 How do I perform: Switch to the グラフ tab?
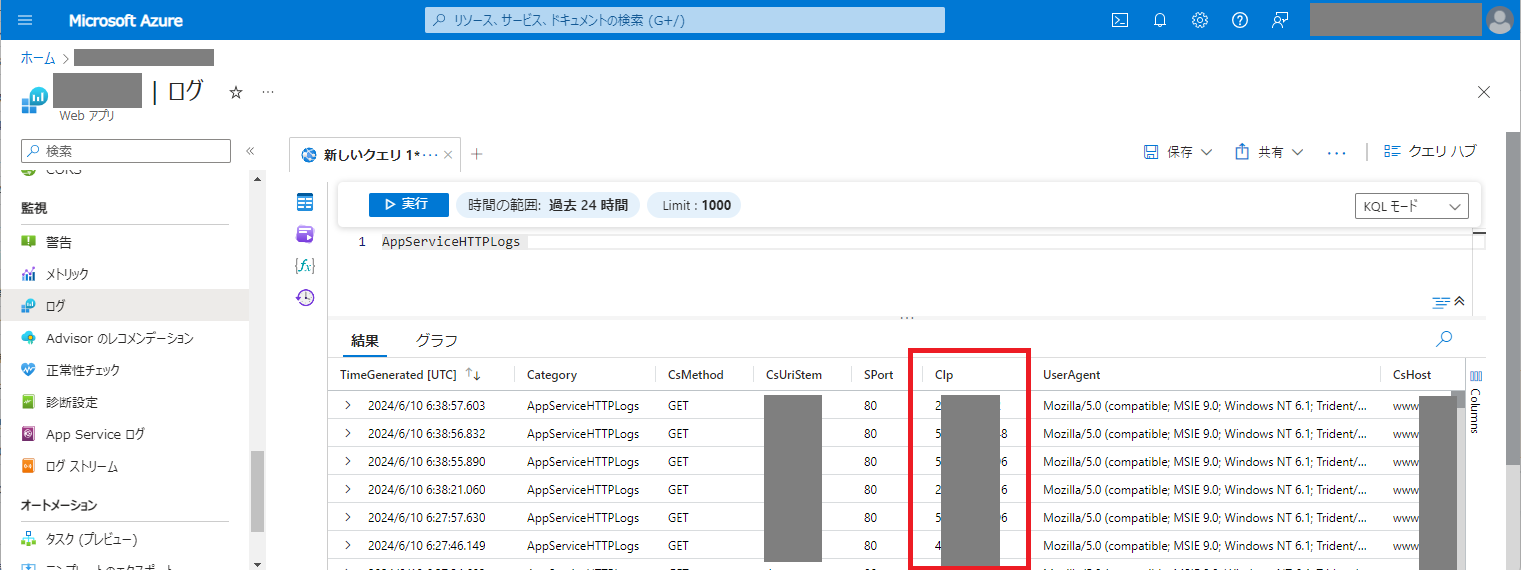437,341
